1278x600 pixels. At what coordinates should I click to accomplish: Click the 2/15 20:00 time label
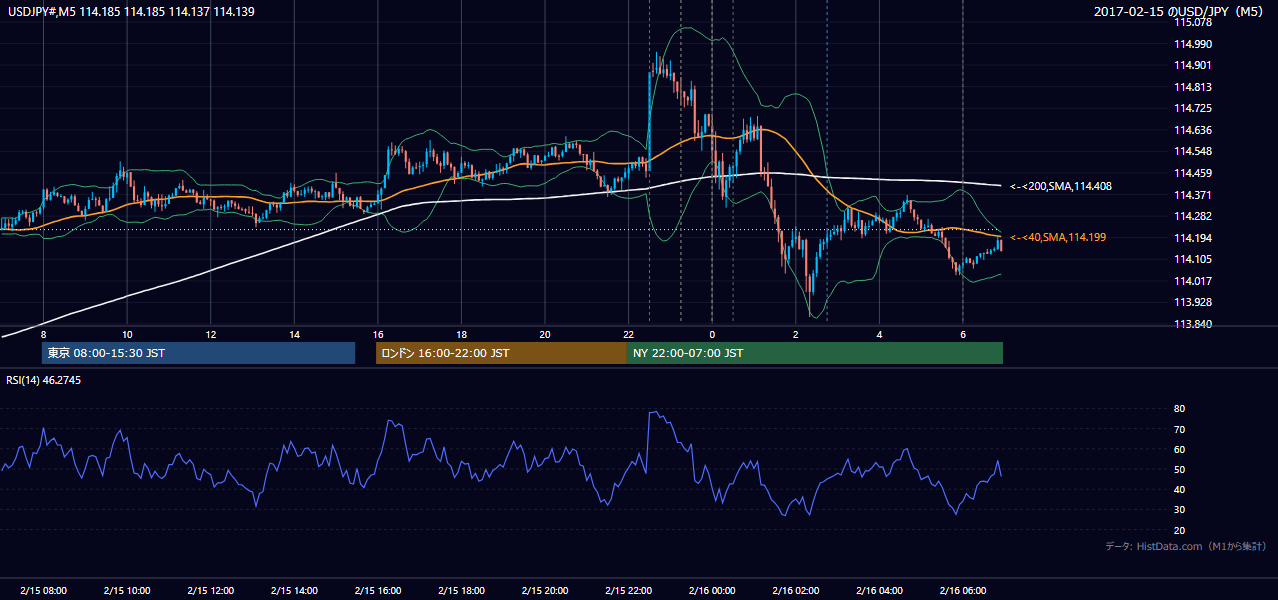[545, 590]
